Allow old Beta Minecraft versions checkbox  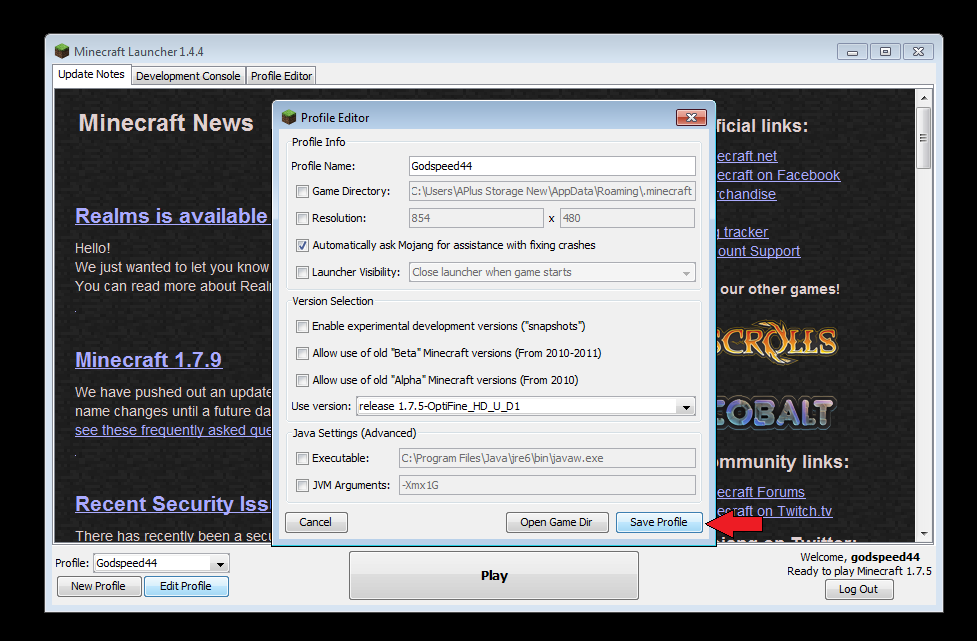(302, 353)
